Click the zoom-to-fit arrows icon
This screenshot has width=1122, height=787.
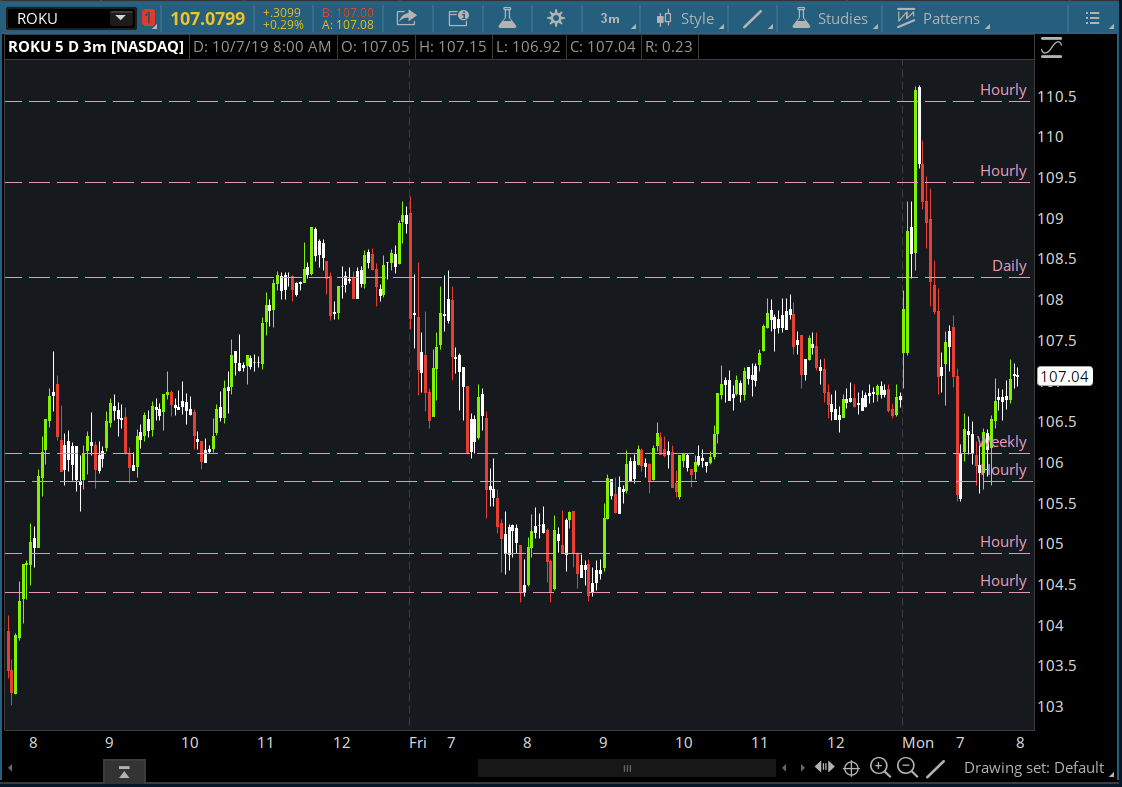pyautogui.click(x=824, y=766)
